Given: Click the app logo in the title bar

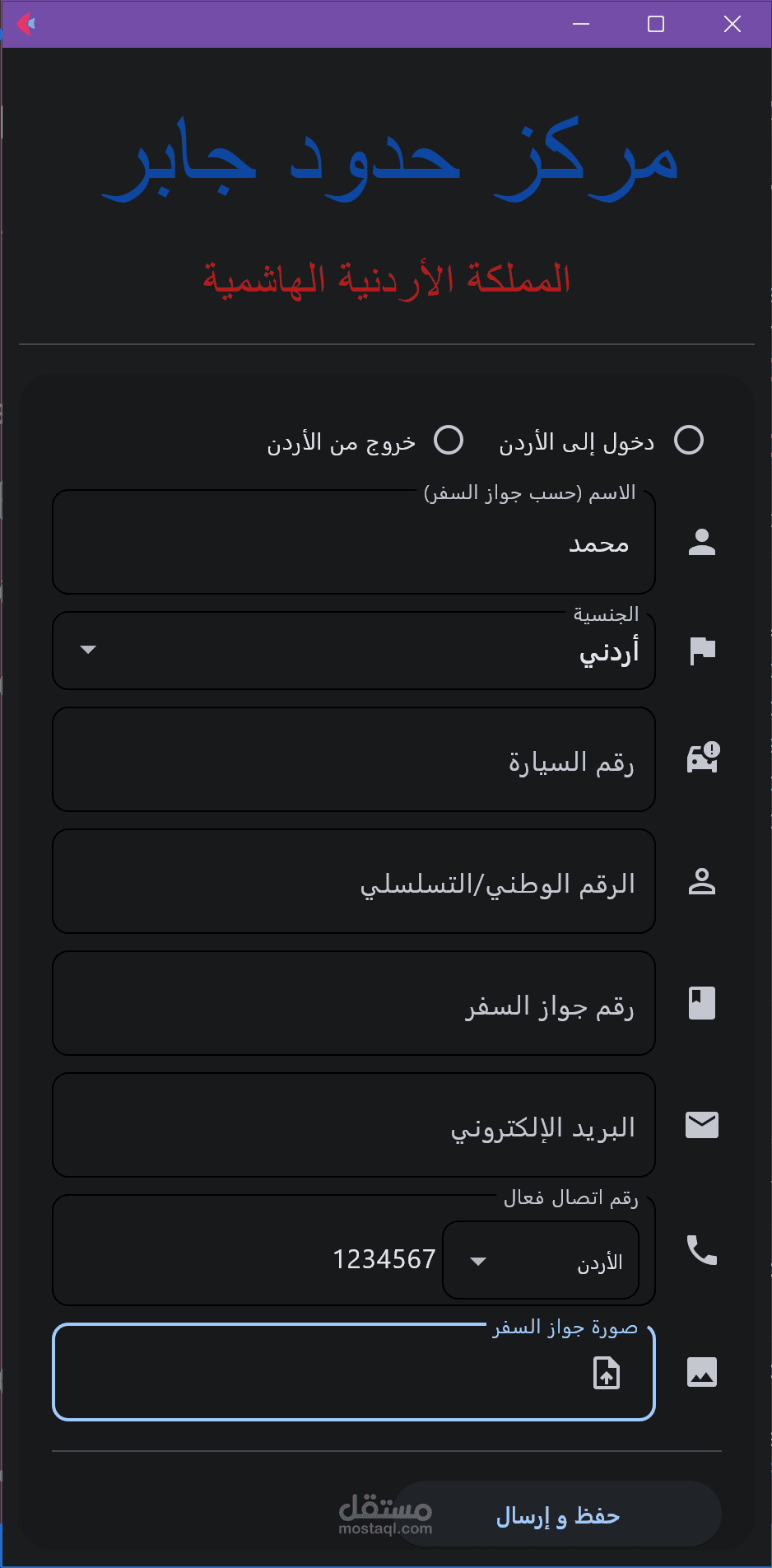Looking at the screenshot, I should [27, 24].
